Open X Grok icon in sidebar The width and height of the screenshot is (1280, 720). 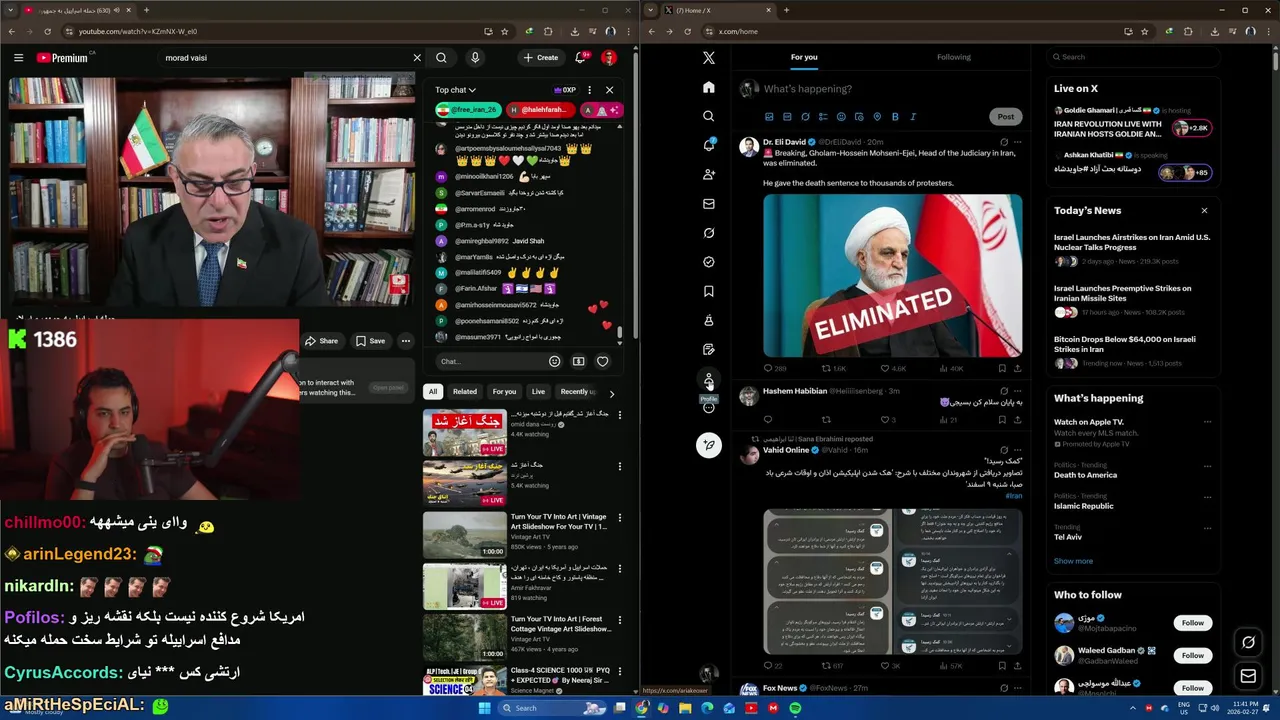709,232
